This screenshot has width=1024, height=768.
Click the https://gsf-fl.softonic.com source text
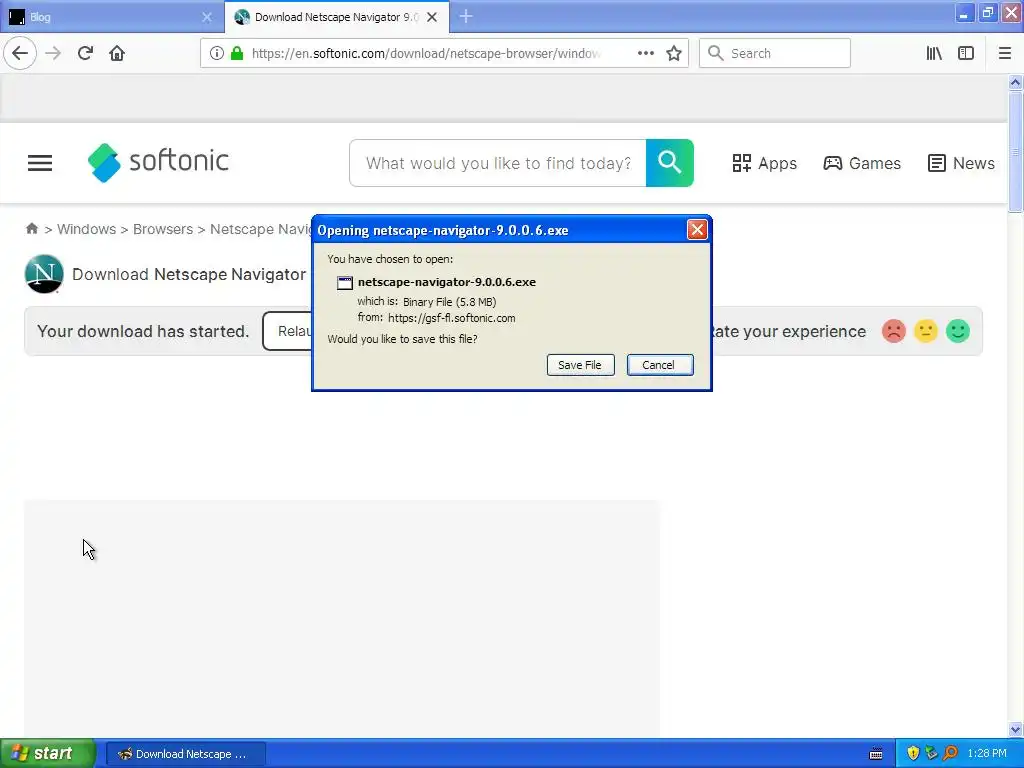(x=451, y=318)
